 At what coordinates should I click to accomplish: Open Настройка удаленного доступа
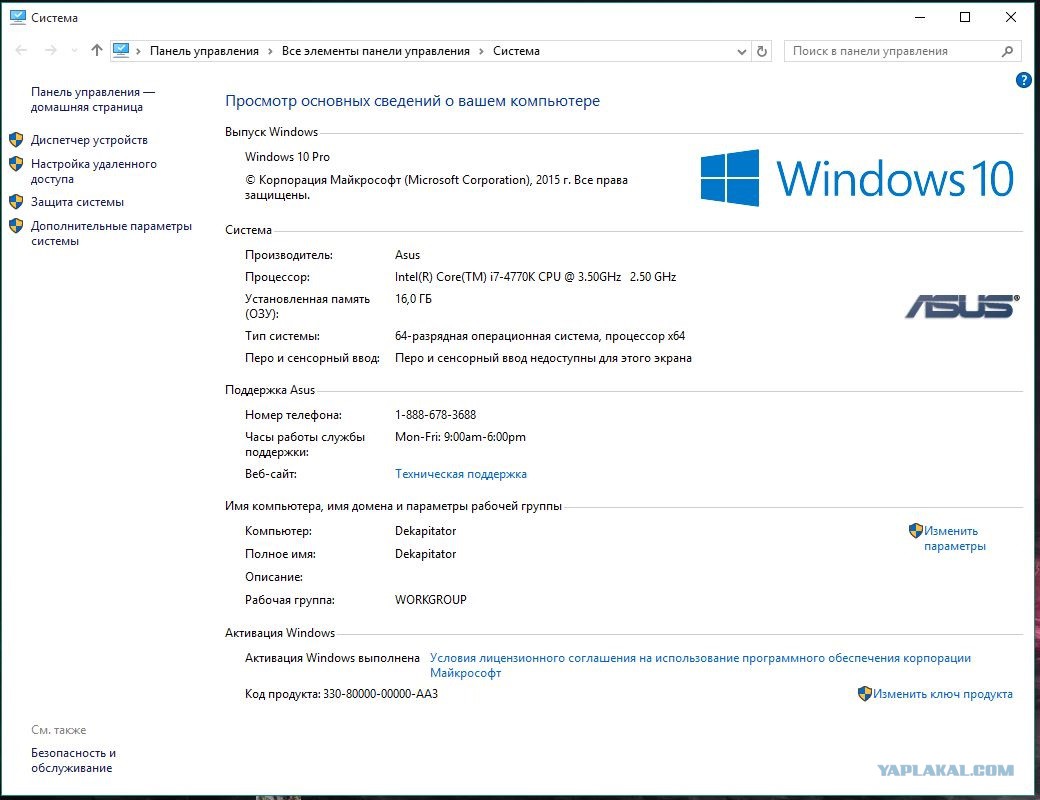[94, 171]
